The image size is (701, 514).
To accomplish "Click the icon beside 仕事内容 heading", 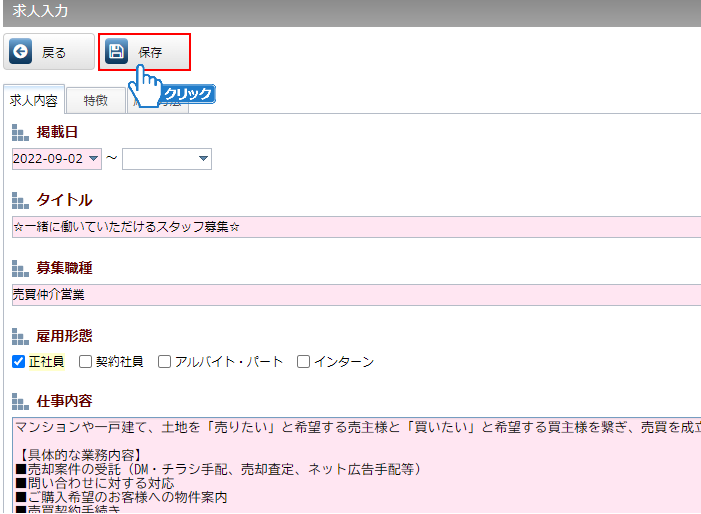I will 21,401.
